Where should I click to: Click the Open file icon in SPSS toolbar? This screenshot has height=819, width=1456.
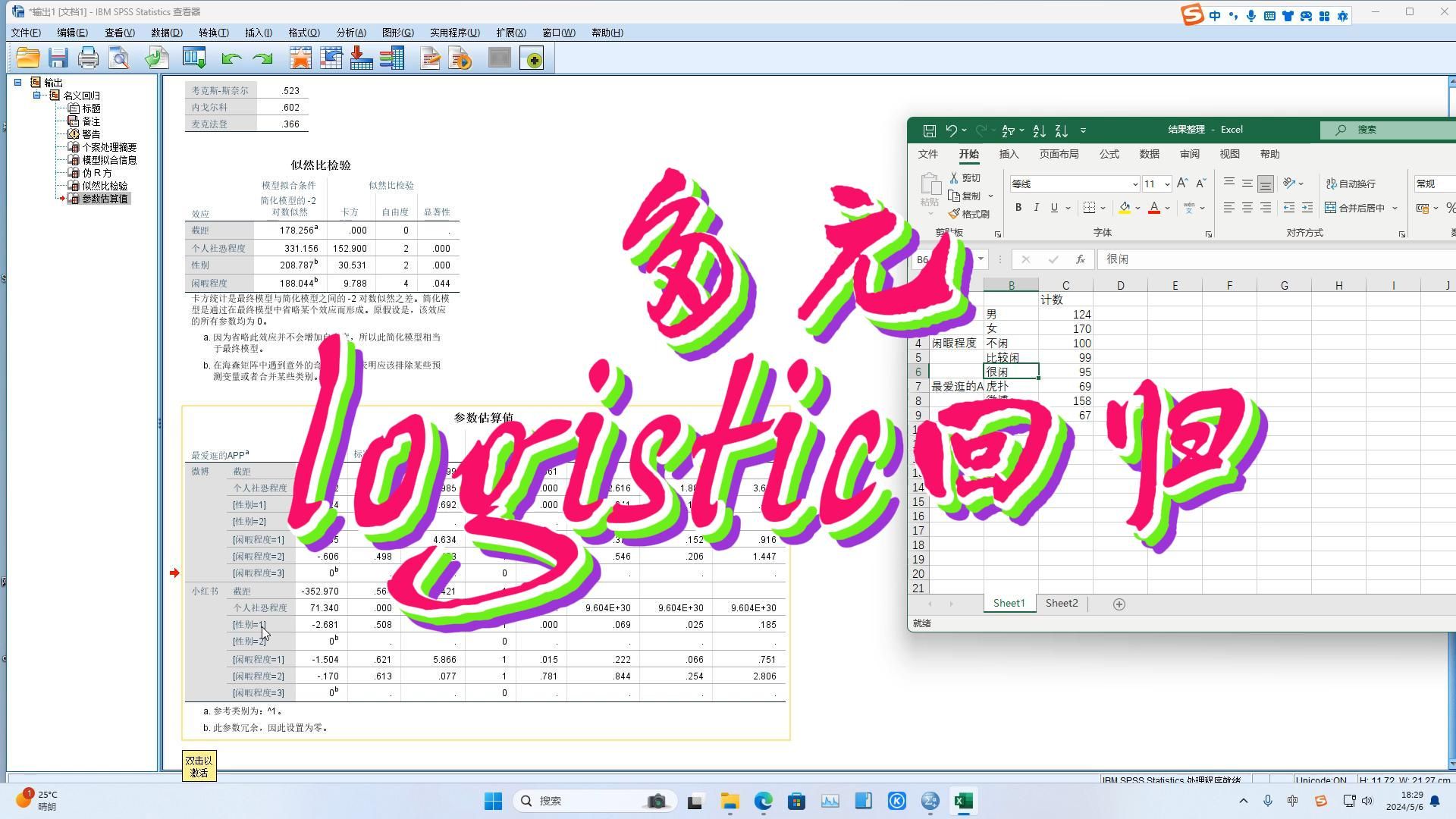pyautogui.click(x=27, y=58)
